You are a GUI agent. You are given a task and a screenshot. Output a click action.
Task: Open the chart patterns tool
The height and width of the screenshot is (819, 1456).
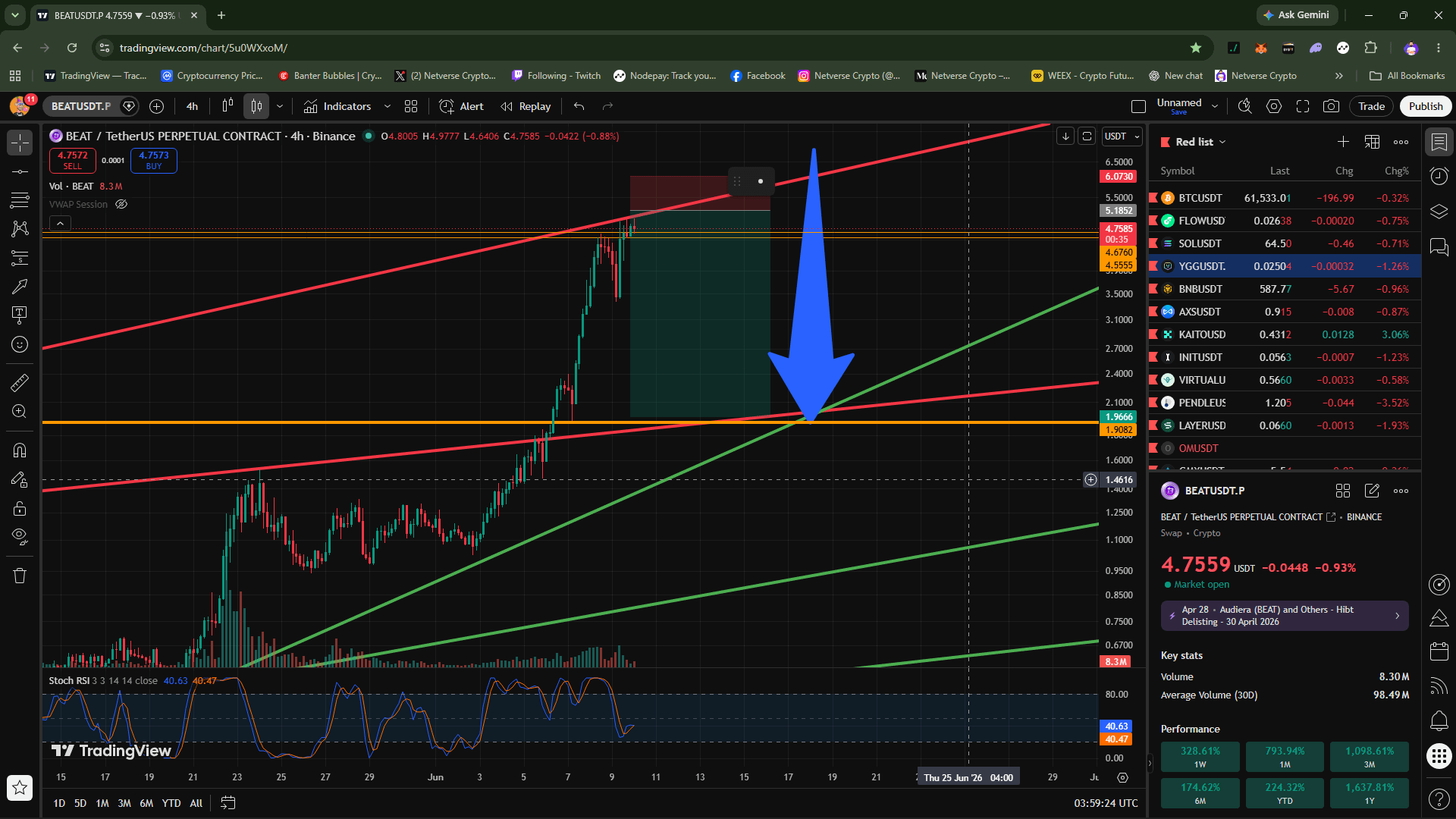pos(20,229)
